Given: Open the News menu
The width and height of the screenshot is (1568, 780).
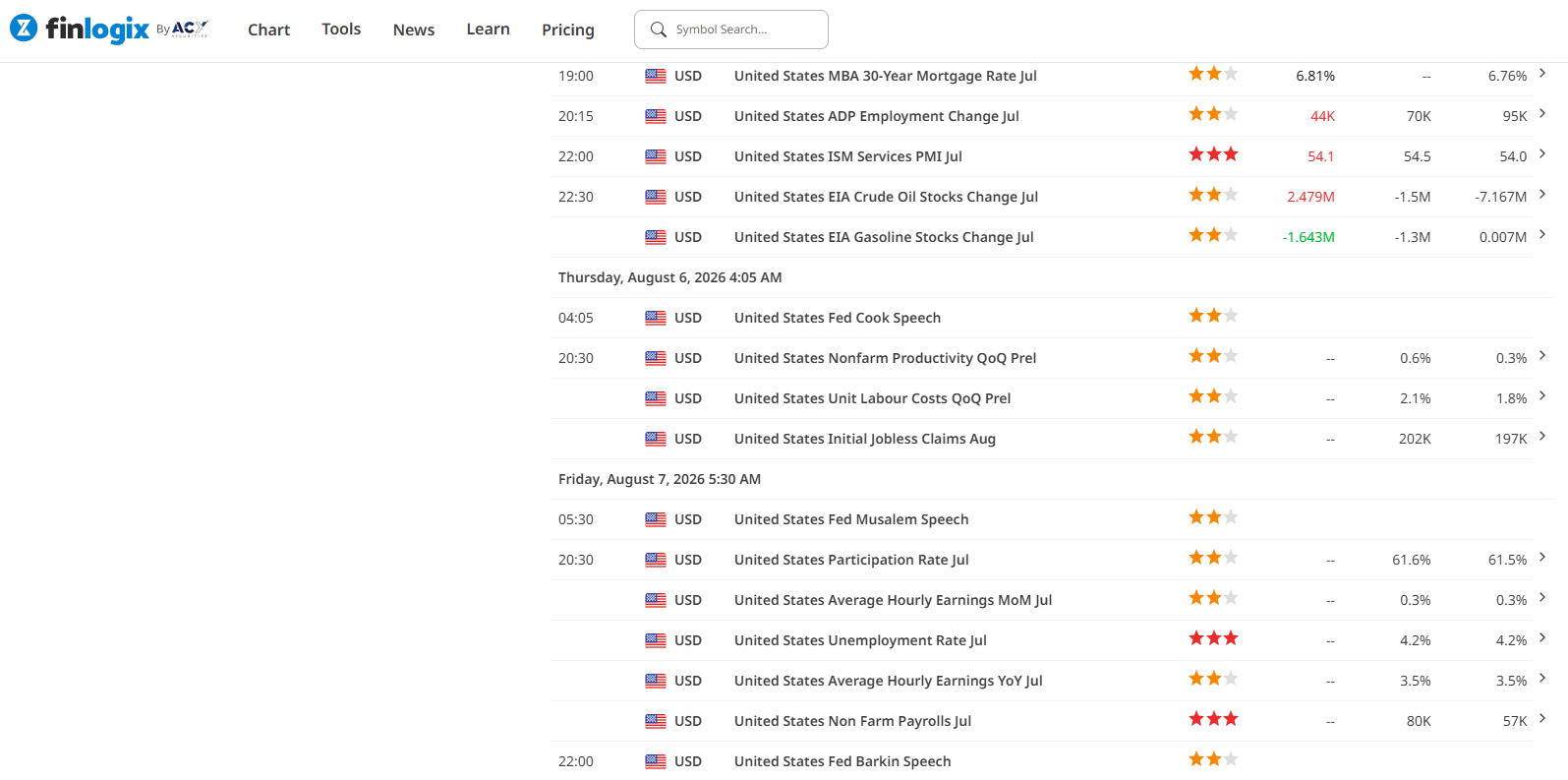Looking at the screenshot, I should [x=414, y=30].
